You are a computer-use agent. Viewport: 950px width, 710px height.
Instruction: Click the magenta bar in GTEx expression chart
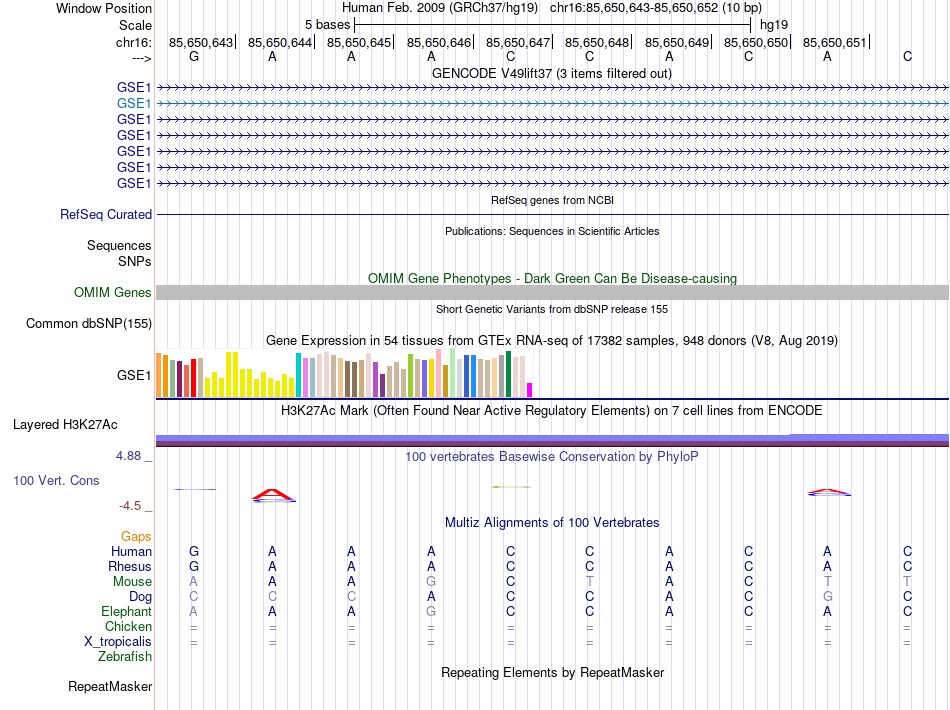coord(530,390)
